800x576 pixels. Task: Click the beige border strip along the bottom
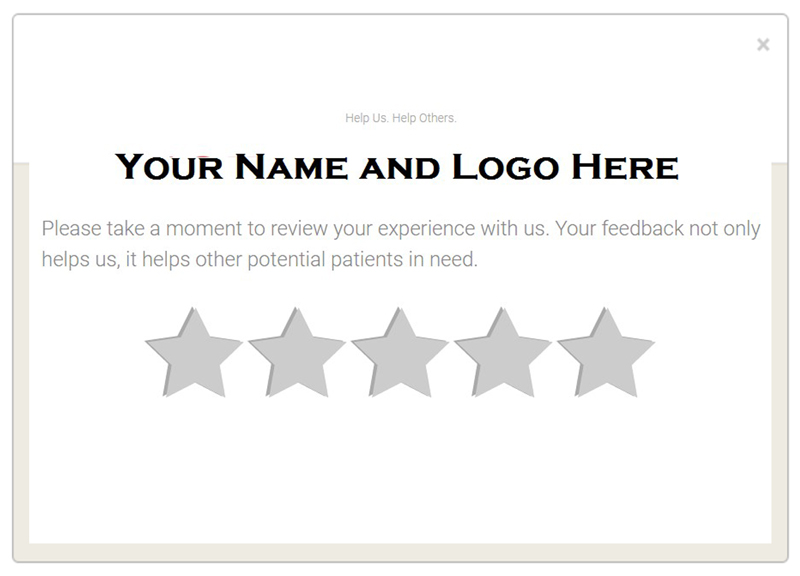pyautogui.click(x=401, y=552)
